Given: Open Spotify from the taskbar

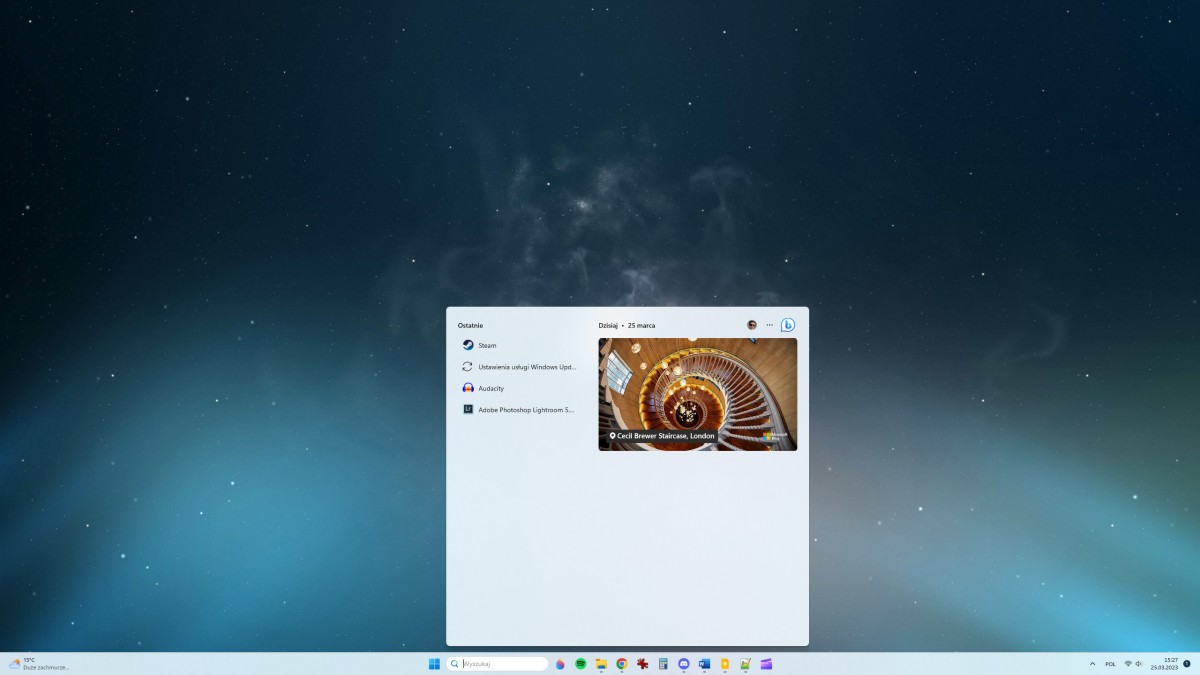Looking at the screenshot, I should (581, 663).
